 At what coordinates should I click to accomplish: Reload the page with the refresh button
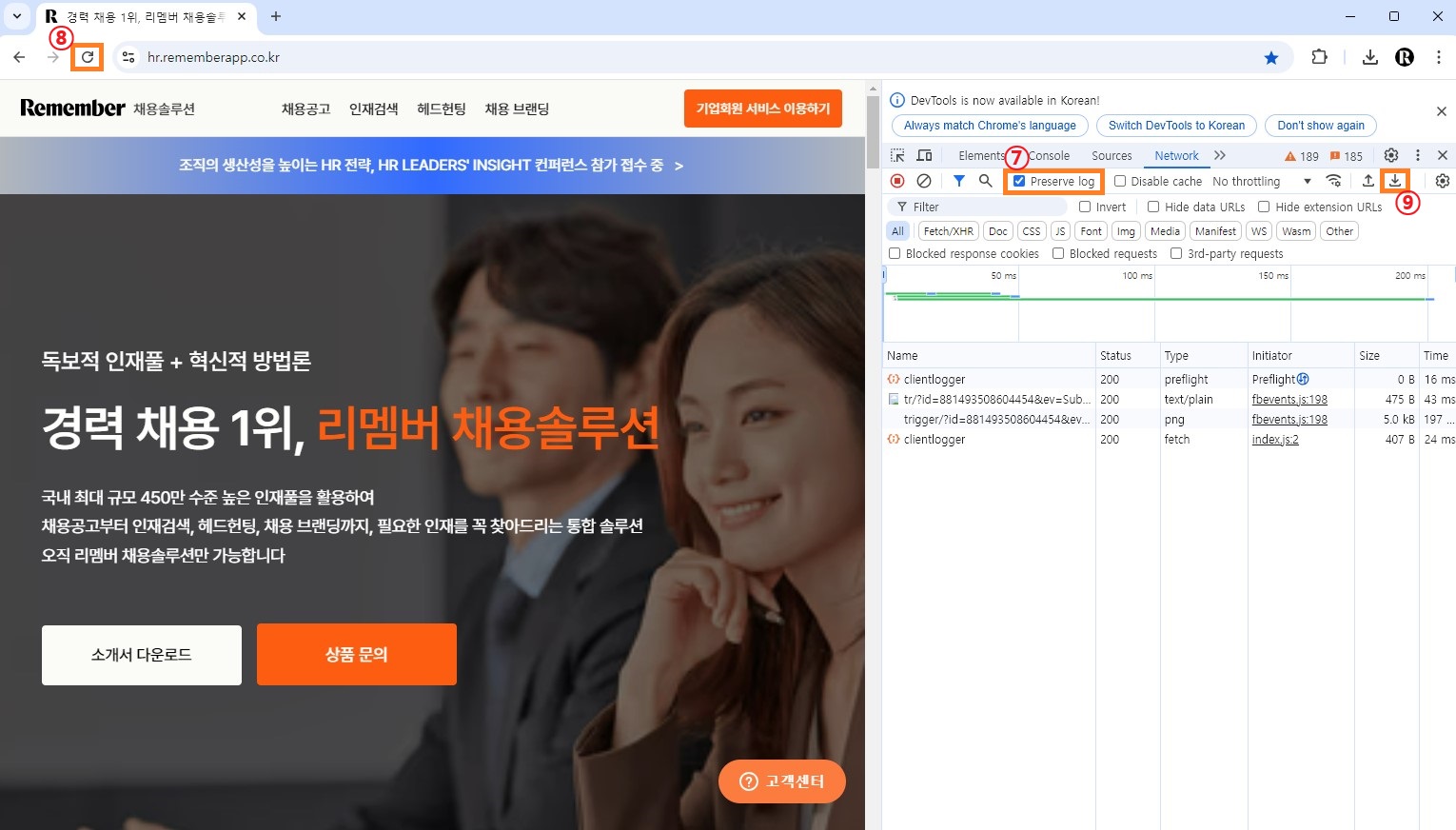[x=88, y=57]
